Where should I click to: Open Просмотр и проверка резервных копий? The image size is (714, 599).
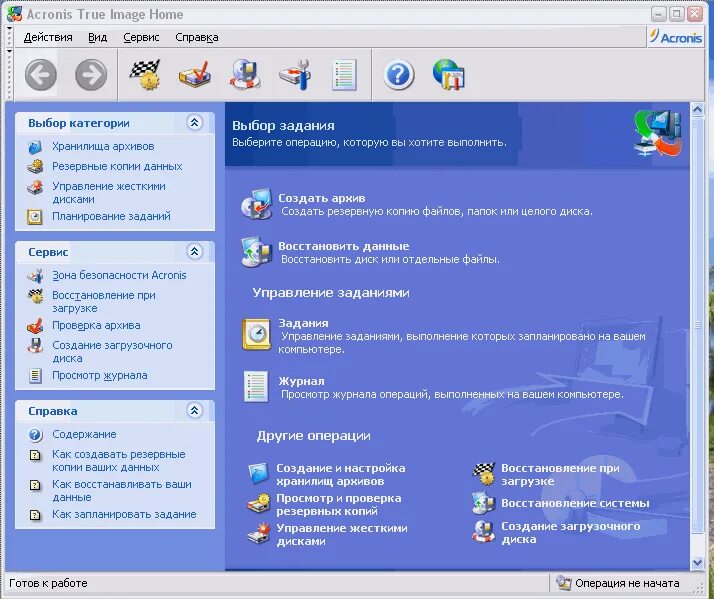pos(338,504)
